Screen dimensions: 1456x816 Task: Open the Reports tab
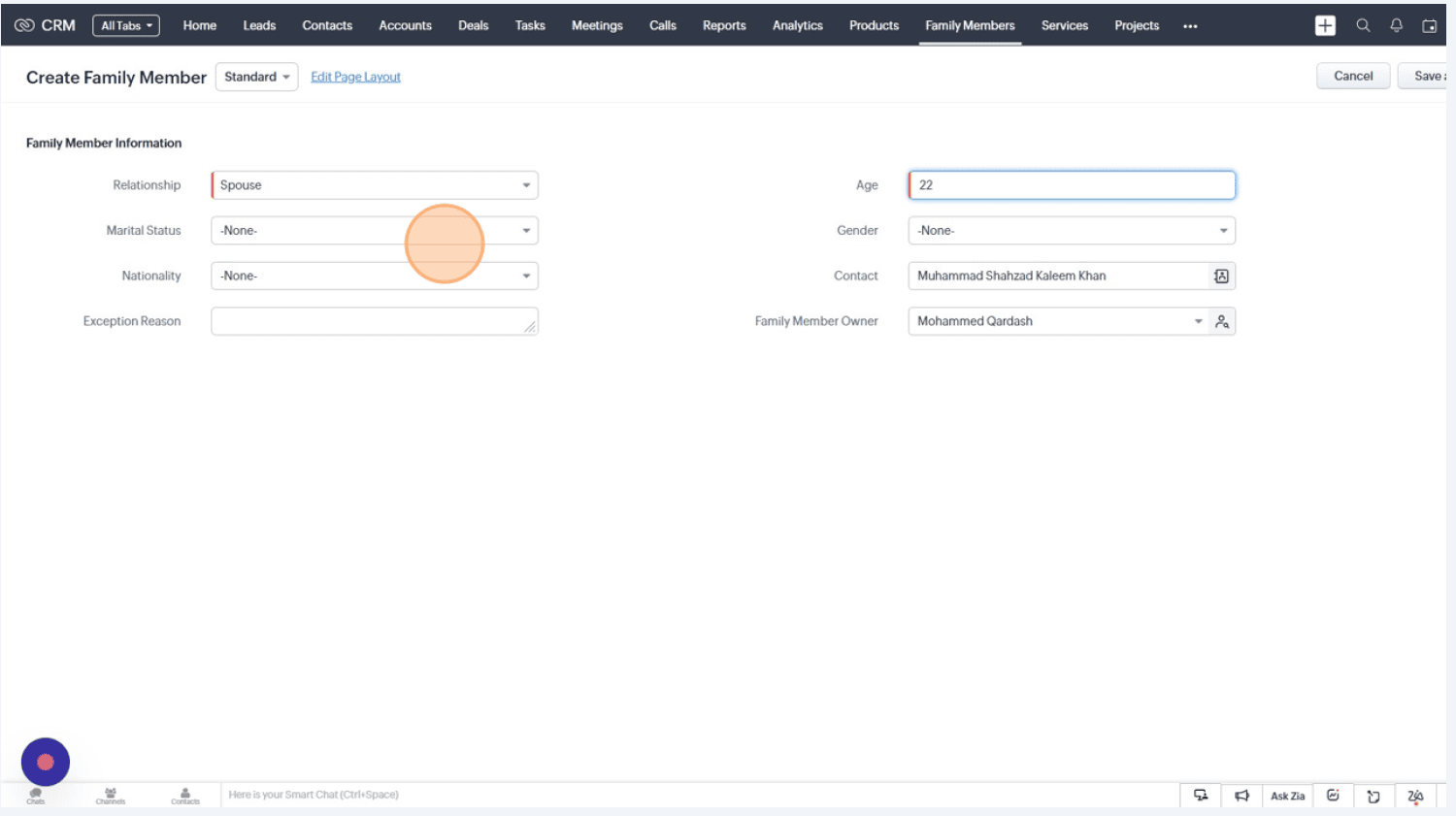[724, 26]
